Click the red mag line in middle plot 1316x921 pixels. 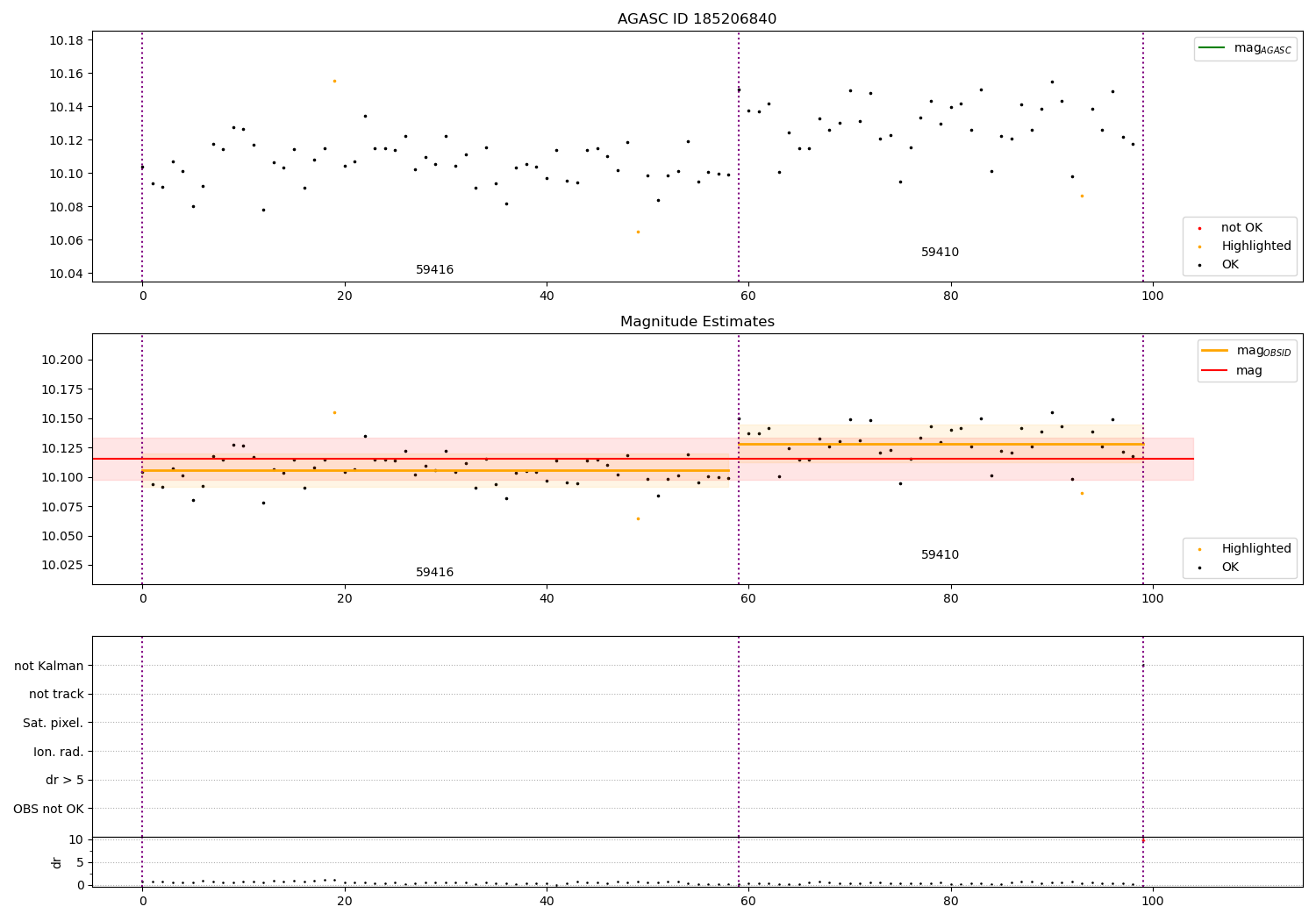click(x=642, y=459)
